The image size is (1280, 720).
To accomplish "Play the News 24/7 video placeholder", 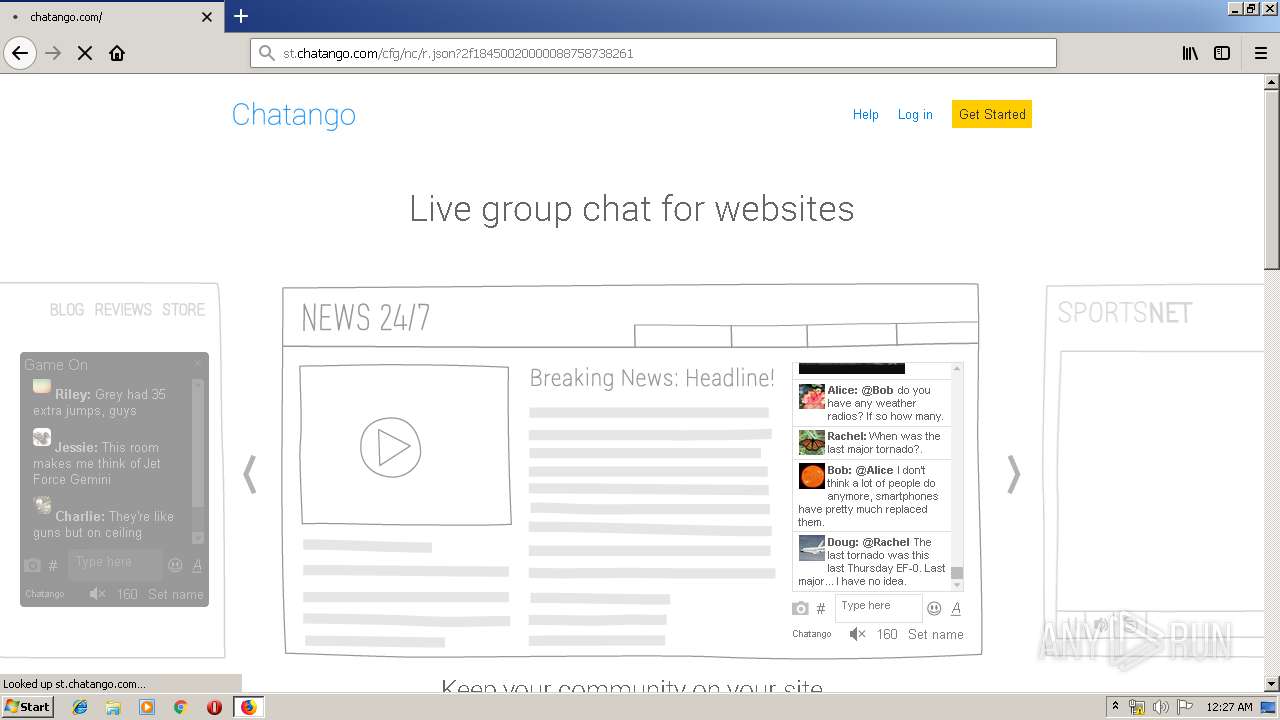I will click(x=390, y=447).
